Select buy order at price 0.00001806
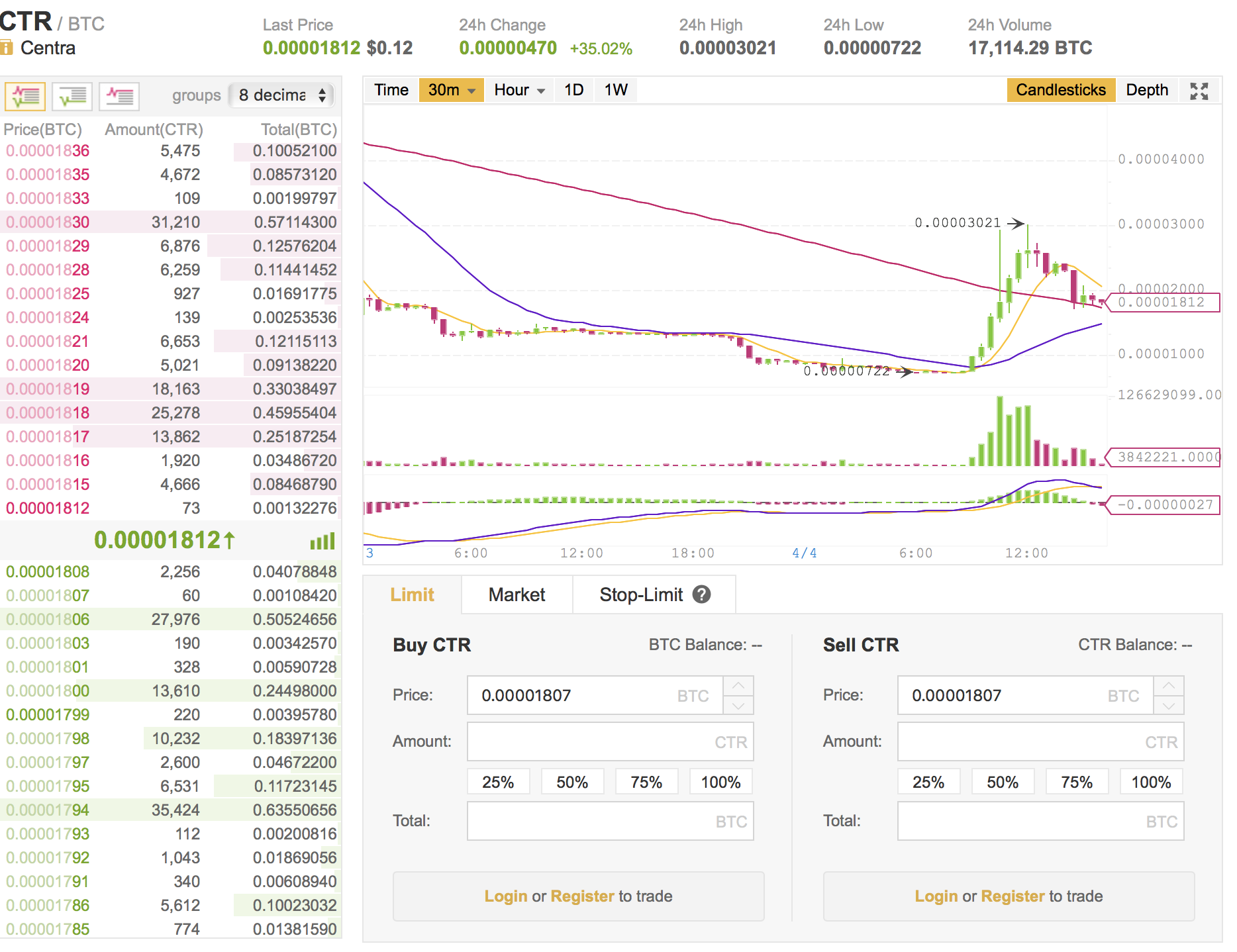 (x=171, y=620)
